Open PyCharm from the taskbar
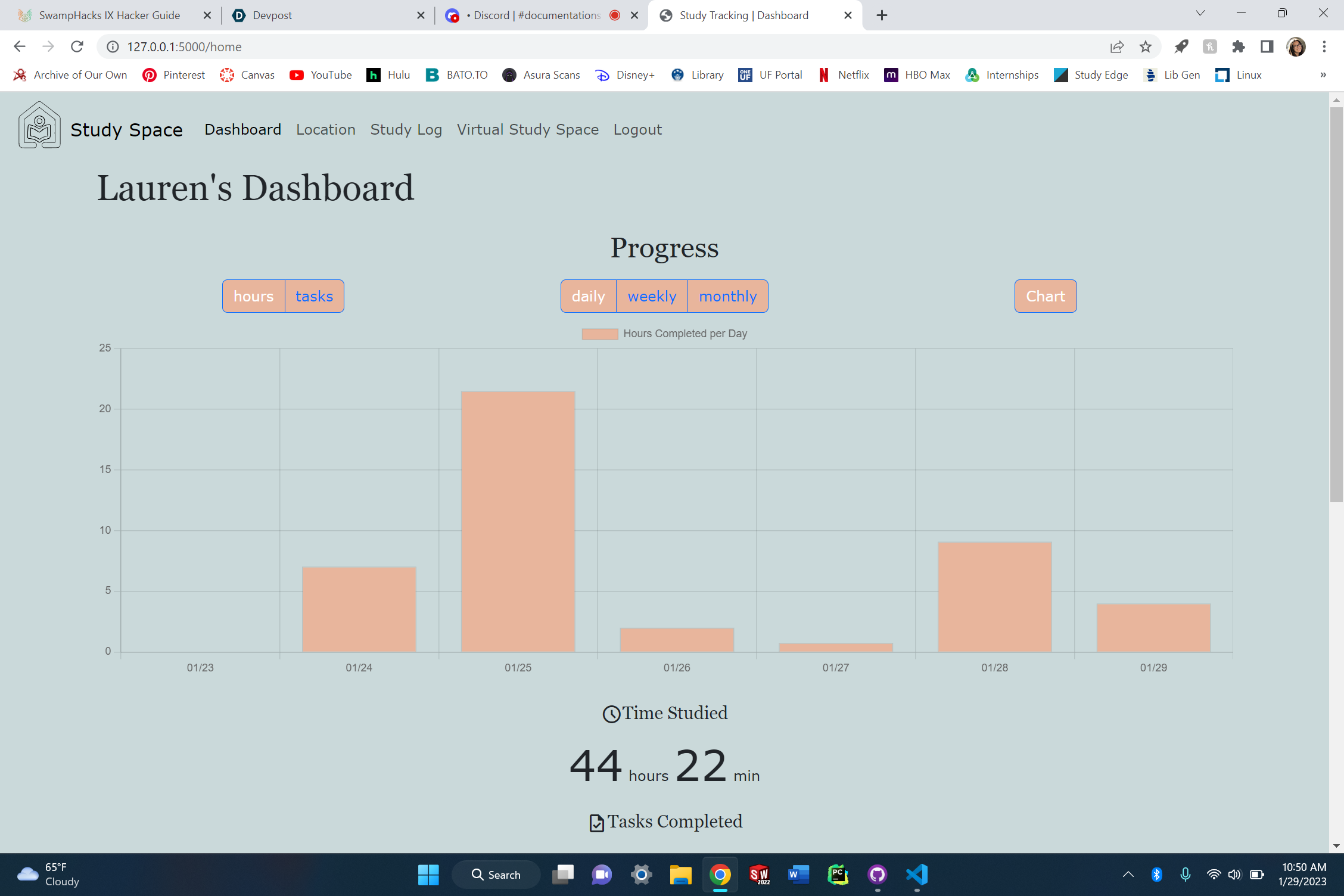The height and width of the screenshot is (896, 1344). coord(838,875)
